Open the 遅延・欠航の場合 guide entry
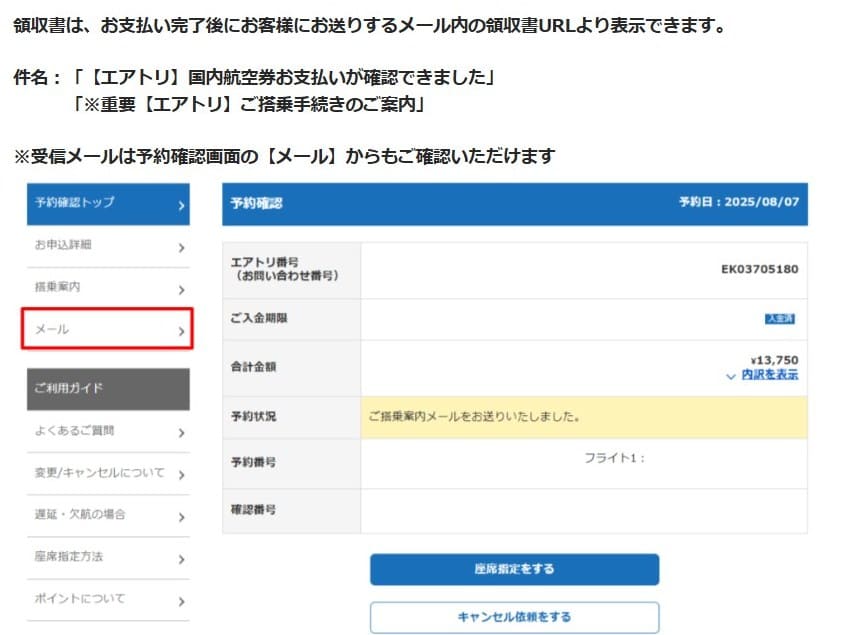 click(x=105, y=515)
